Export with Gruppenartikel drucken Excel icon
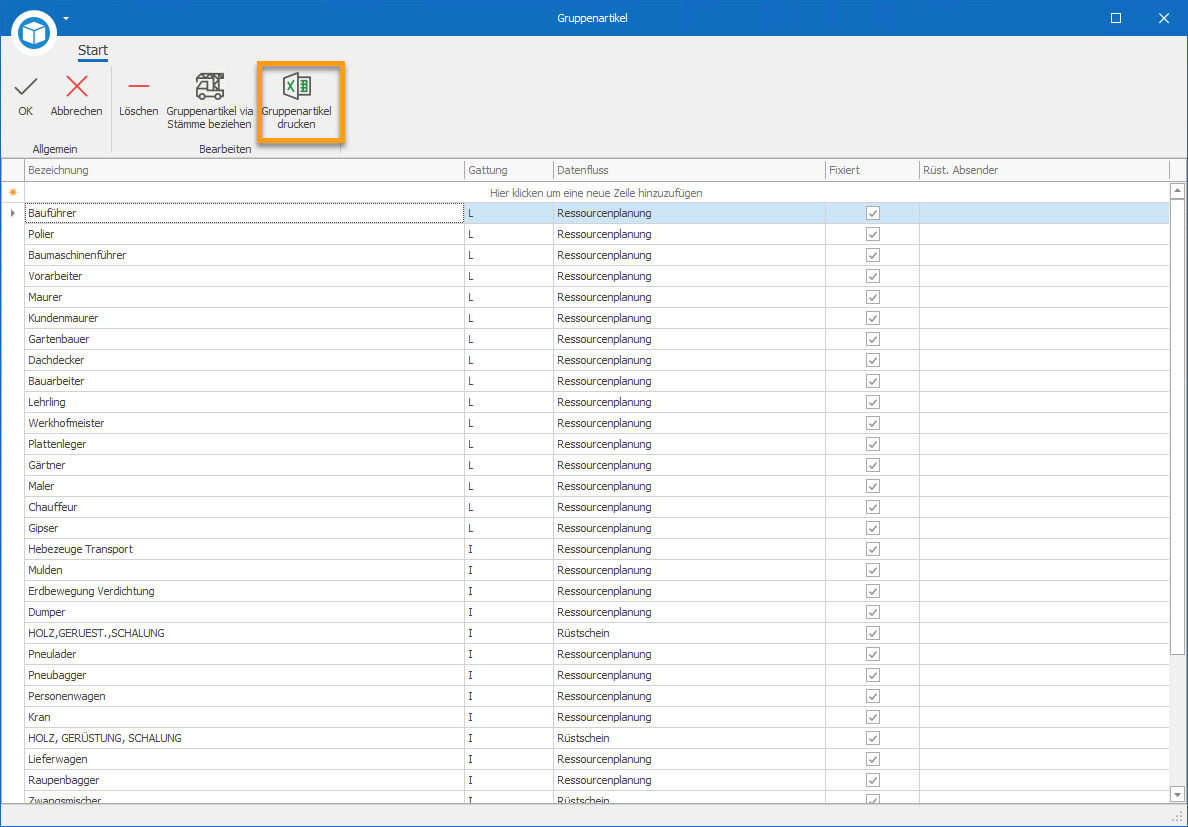This screenshot has width=1188, height=827. point(296,86)
